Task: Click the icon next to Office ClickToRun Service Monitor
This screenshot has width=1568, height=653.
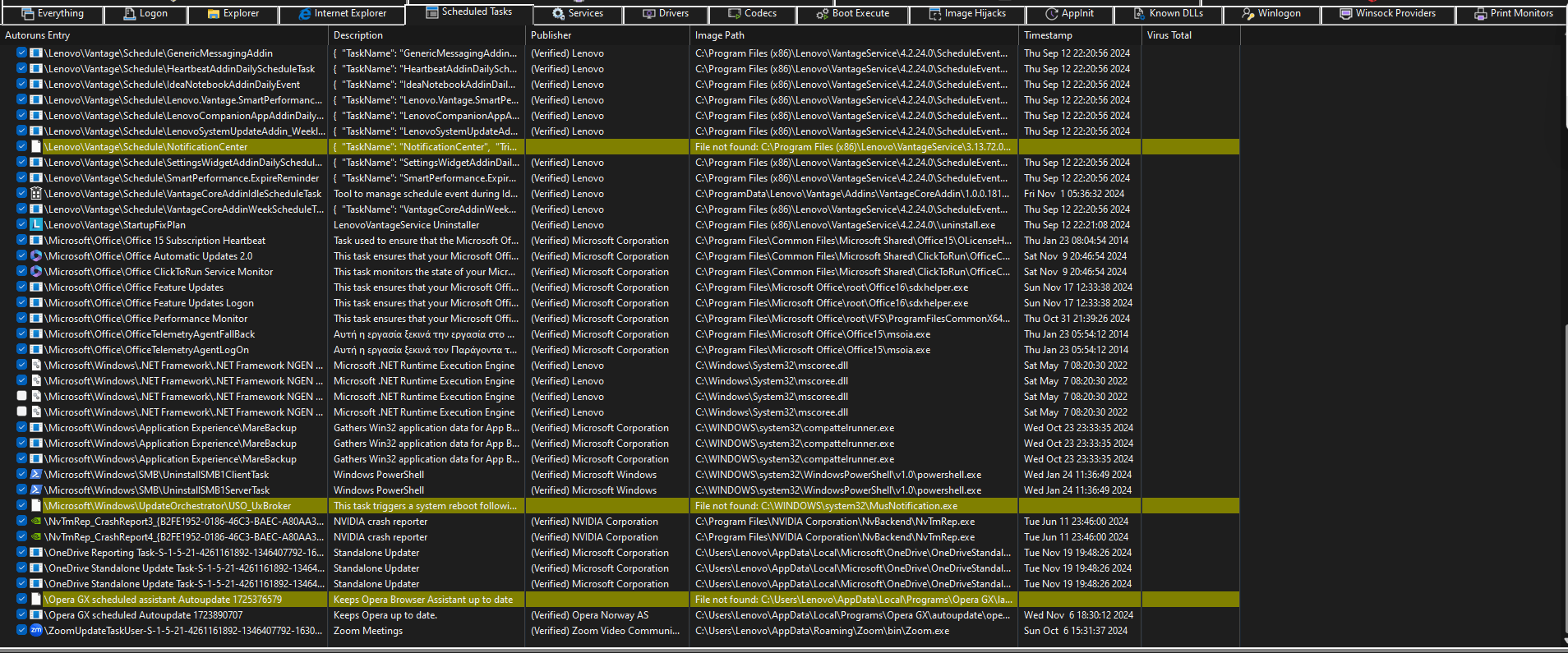Action: pyautogui.click(x=36, y=272)
